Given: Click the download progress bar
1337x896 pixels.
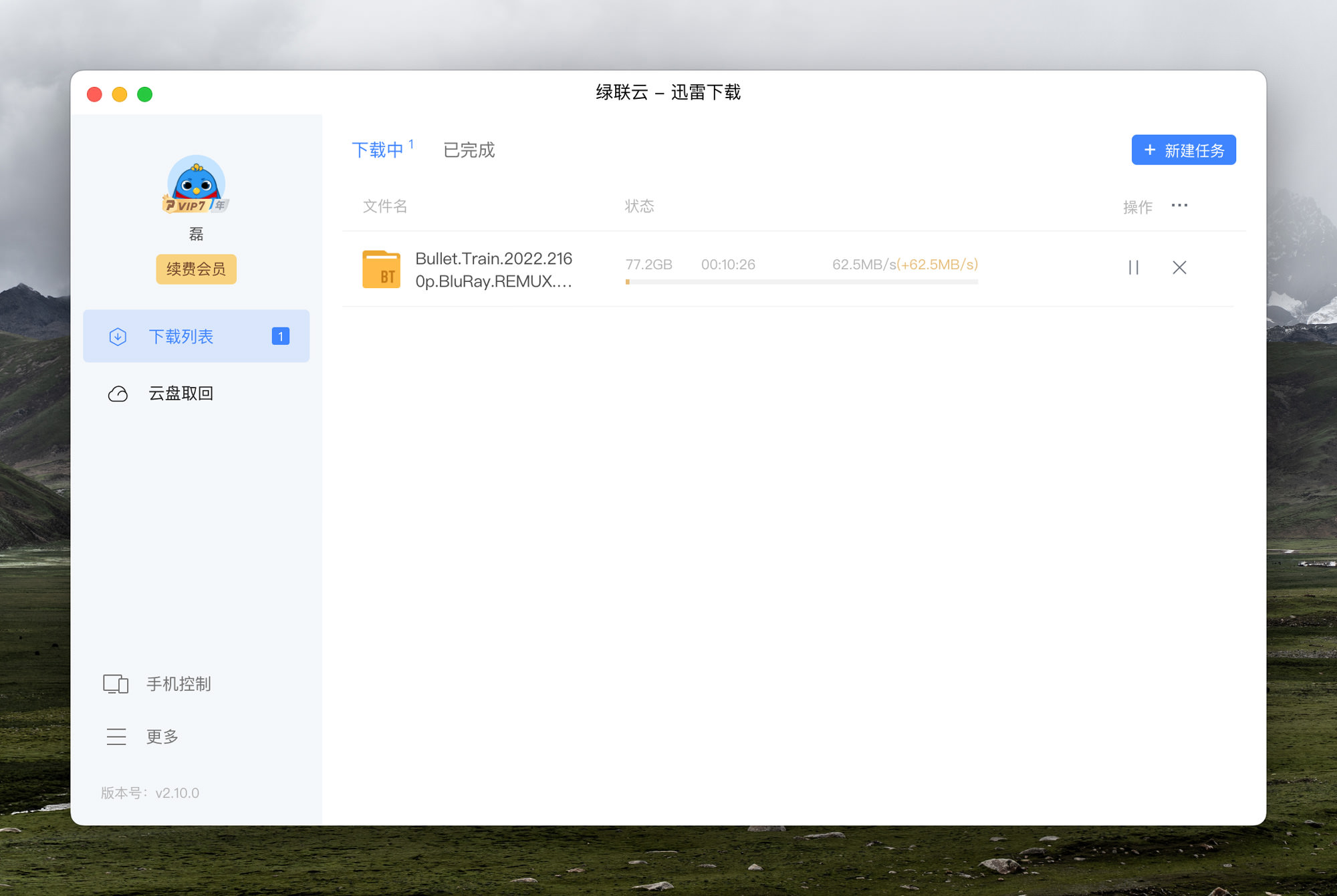Looking at the screenshot, I should 801,282.
